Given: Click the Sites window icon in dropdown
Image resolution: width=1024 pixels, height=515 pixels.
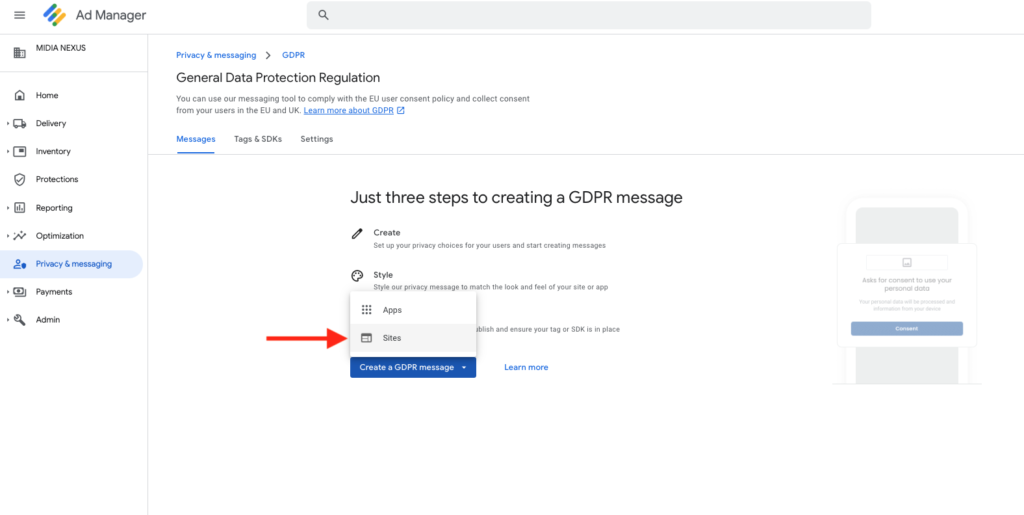Looking at the screenshot, I should [366, 338].
